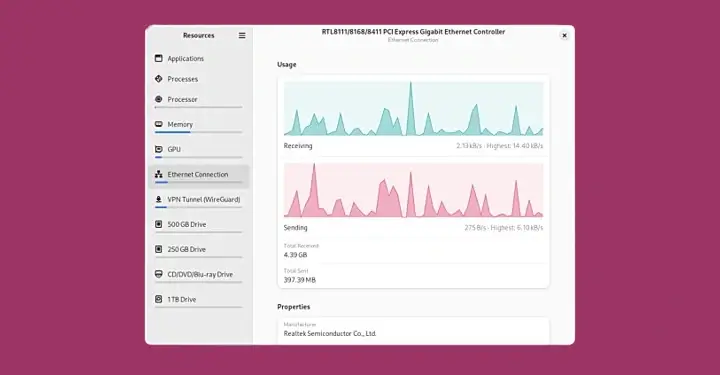This screenshot has height=375, width=720.
Task: Switch to the Processes view
Action: pyautogui.click(x=198, y=79)
